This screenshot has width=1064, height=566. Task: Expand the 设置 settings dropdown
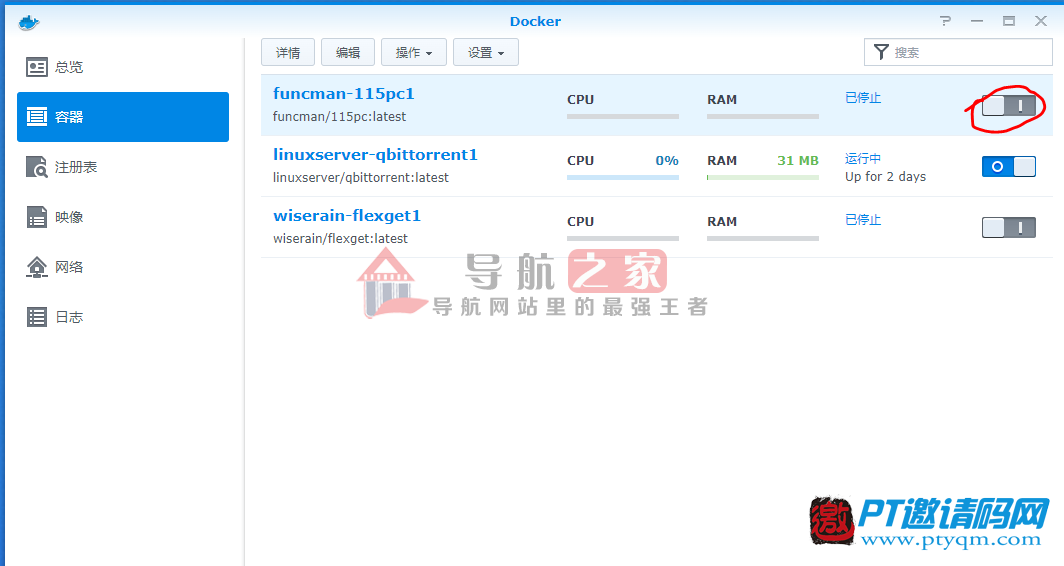486,52
